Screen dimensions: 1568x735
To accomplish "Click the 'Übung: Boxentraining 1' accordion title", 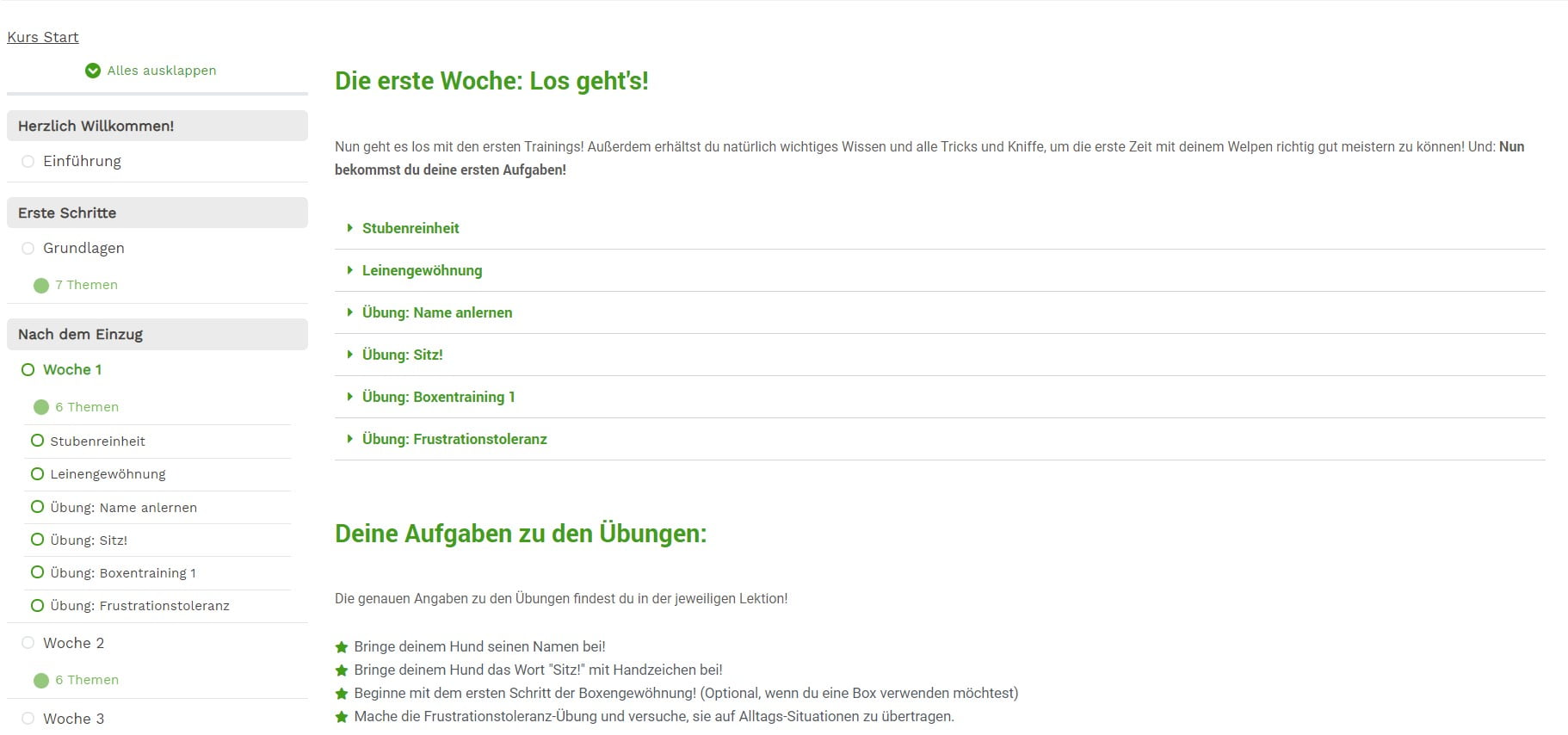I will pyautogui.click(x=438, y=397).
